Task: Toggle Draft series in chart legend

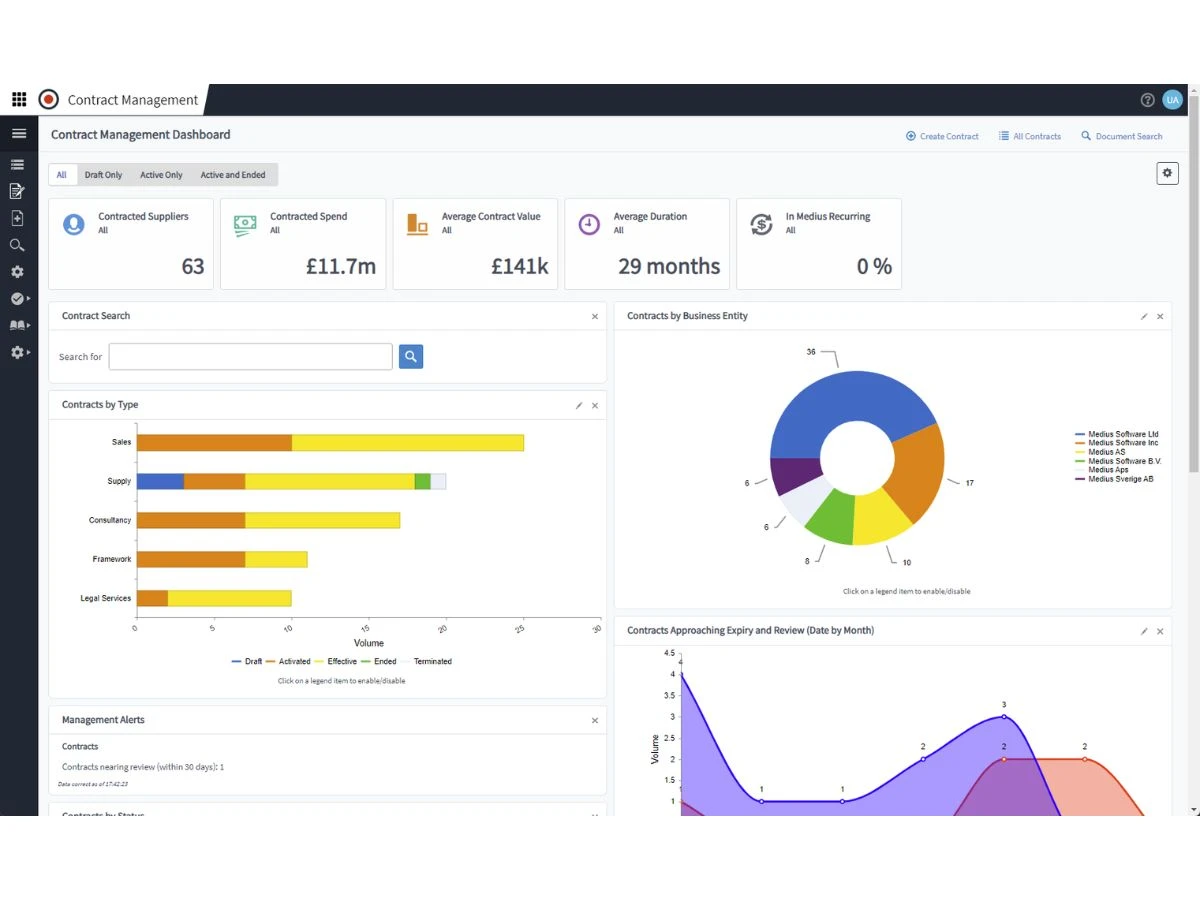Action: [247, 661]
